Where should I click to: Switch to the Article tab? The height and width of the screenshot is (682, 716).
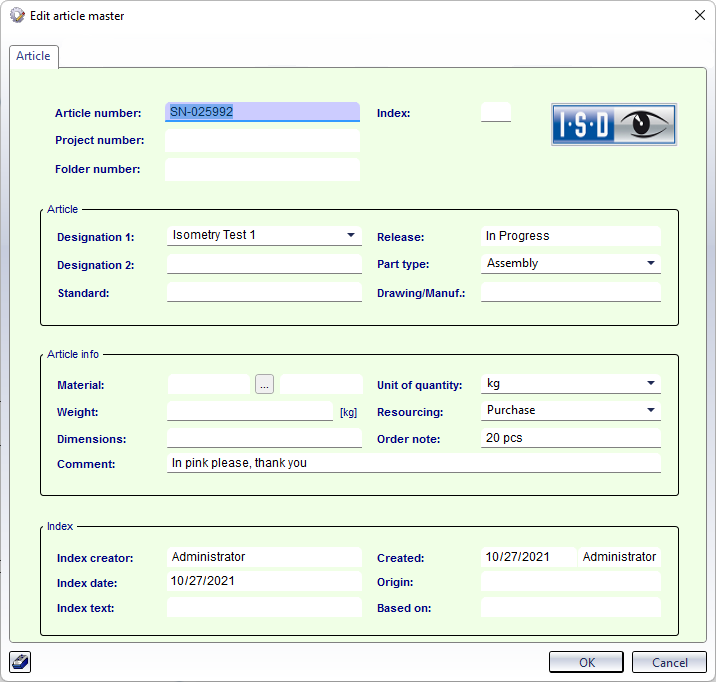click(33, 56)
